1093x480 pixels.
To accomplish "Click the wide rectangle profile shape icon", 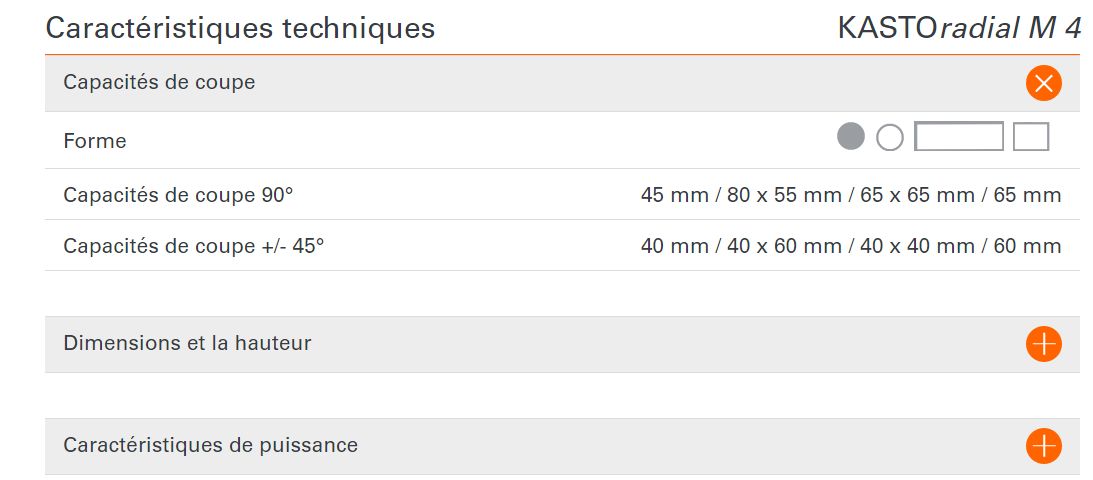I will pos(958,136).
